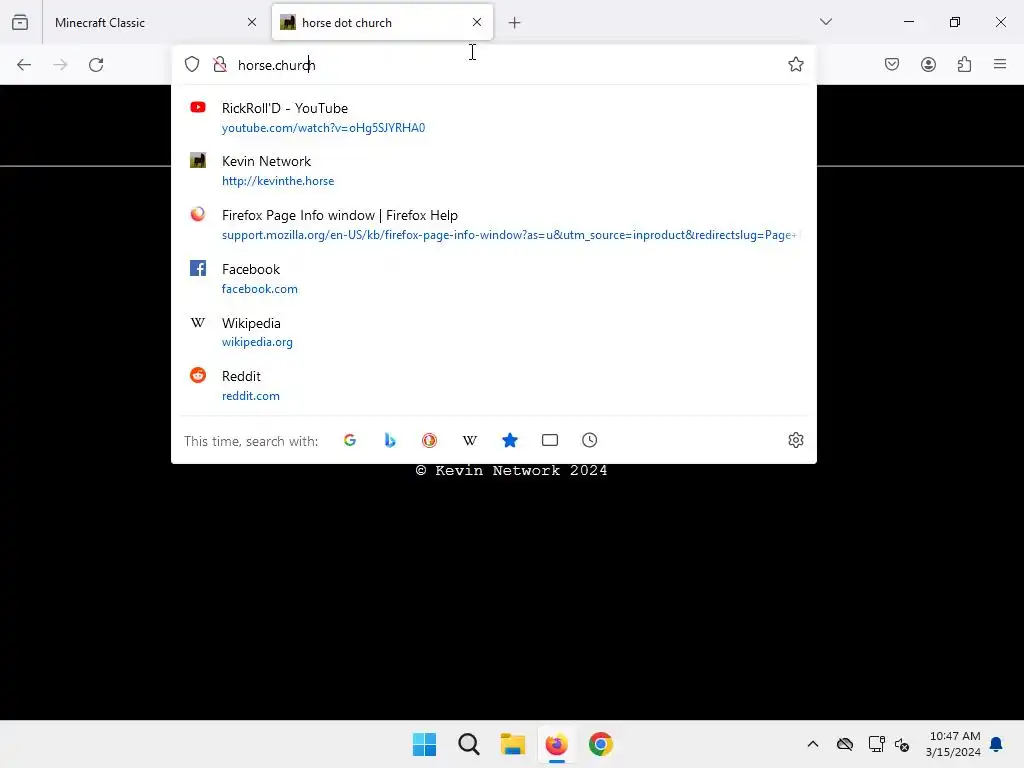Open the Extensions panel
Image resolution: width=1024 pixels, height=768 pixels.
click(964, 64)
